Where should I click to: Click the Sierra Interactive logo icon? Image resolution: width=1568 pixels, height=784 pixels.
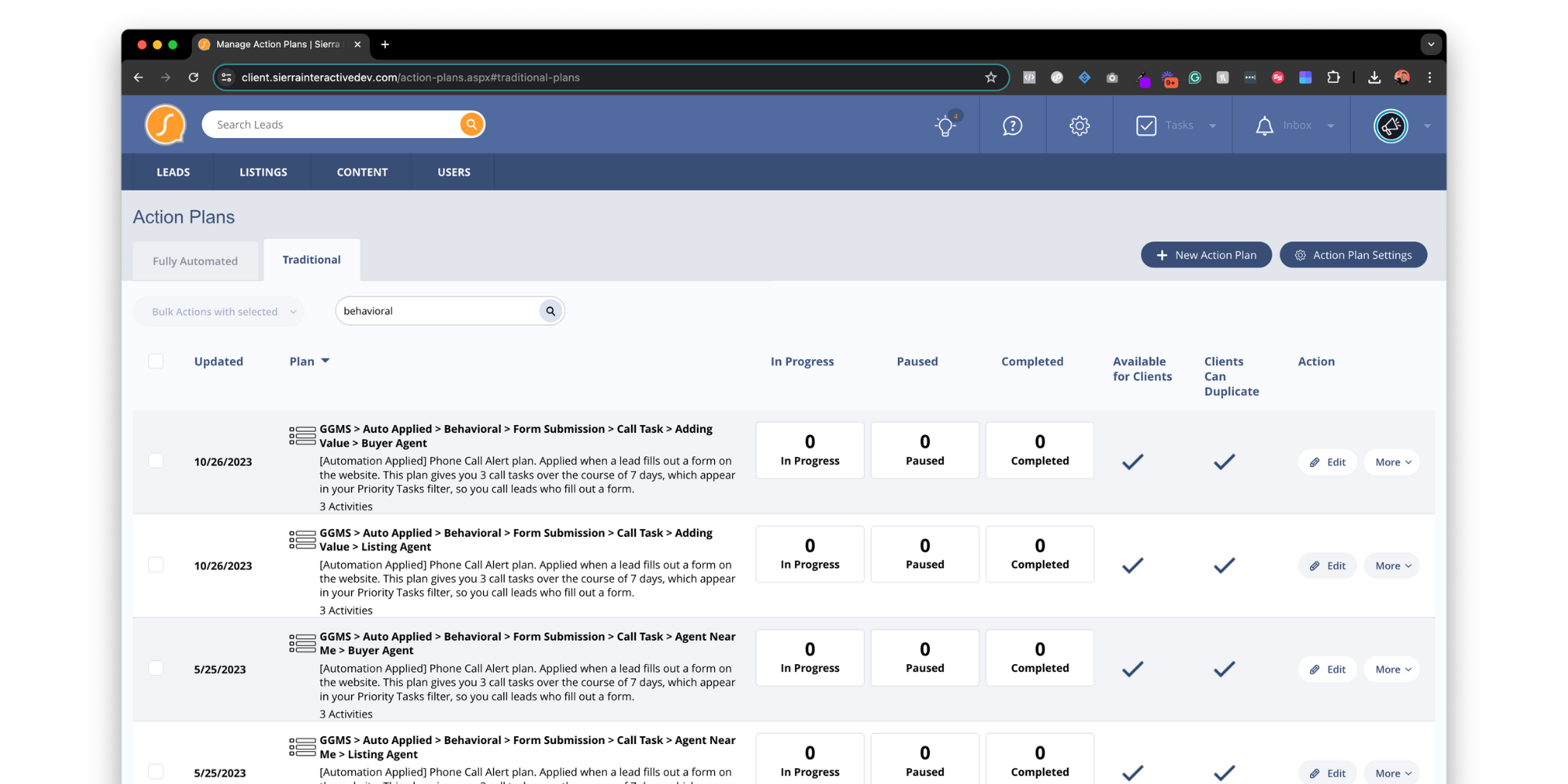pyautogui.click(x=165, y=125)
